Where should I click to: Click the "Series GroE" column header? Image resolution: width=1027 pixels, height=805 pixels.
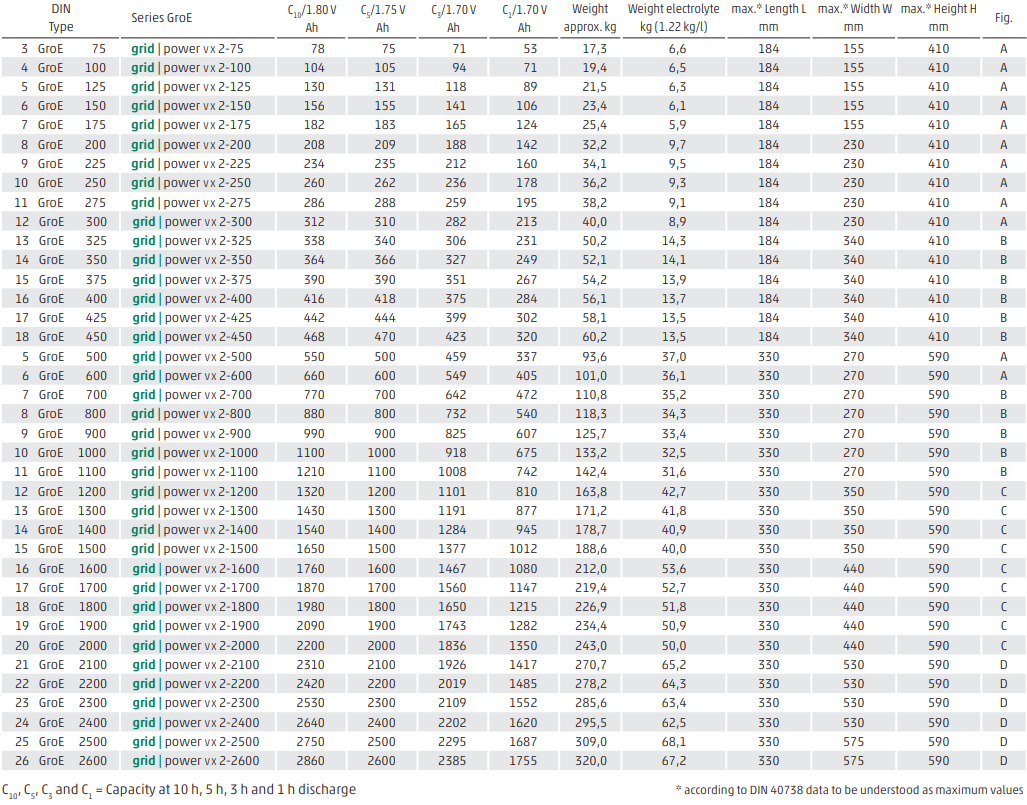click(161, 18)
